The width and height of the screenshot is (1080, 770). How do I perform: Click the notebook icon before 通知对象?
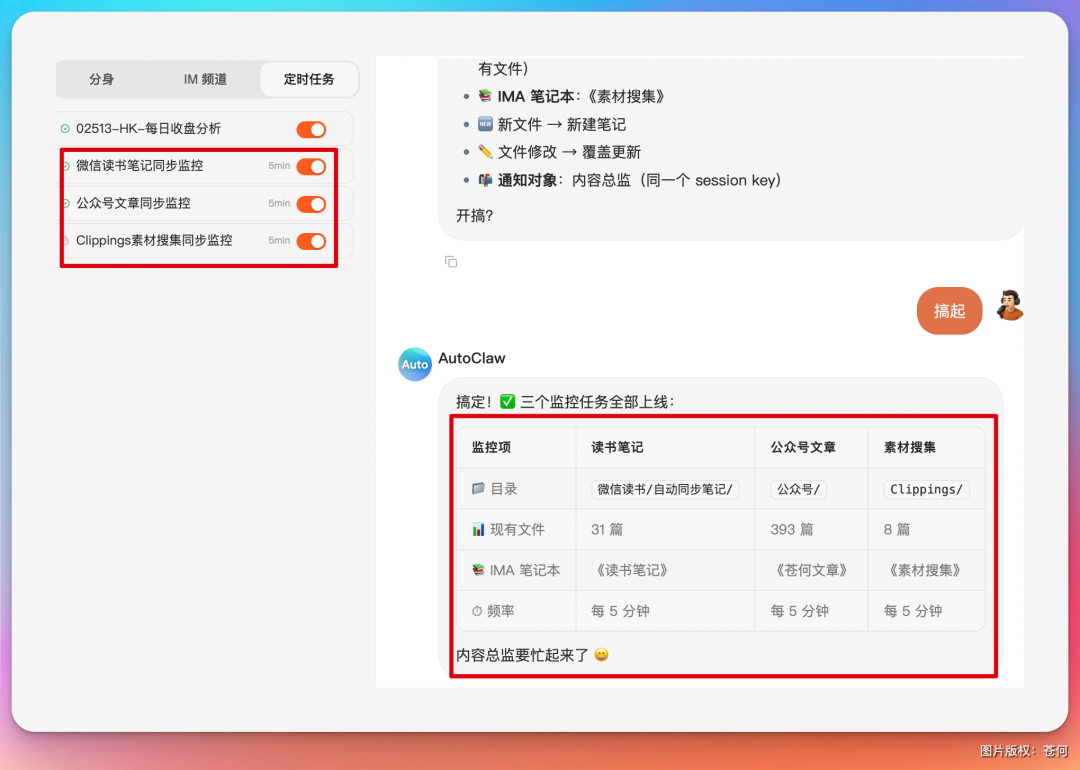click(x=486, y=180)
